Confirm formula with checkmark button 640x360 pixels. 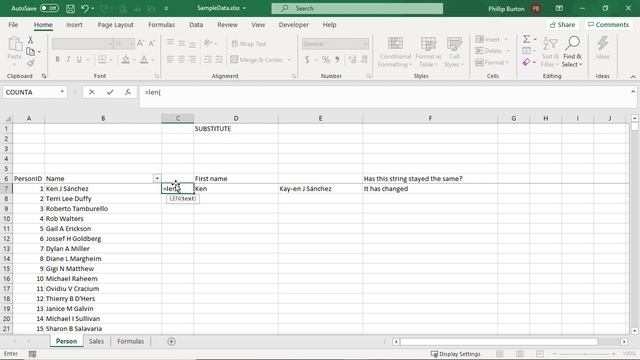110,92
